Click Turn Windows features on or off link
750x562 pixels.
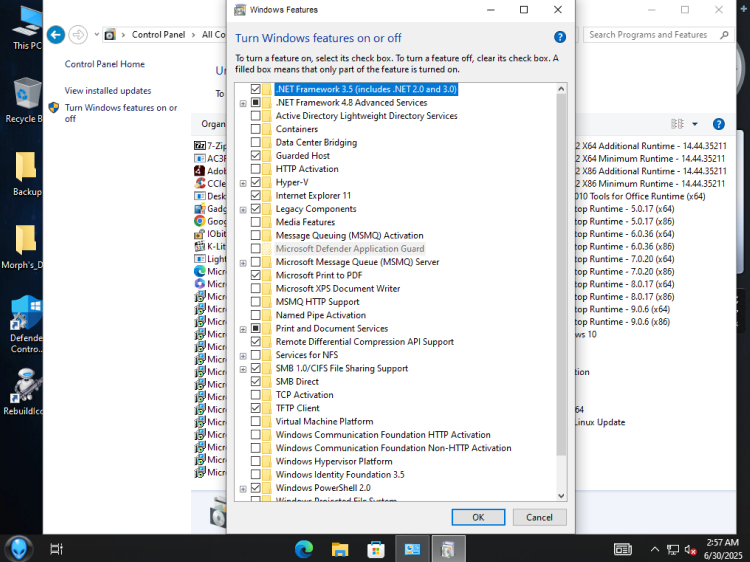(121, 113)
